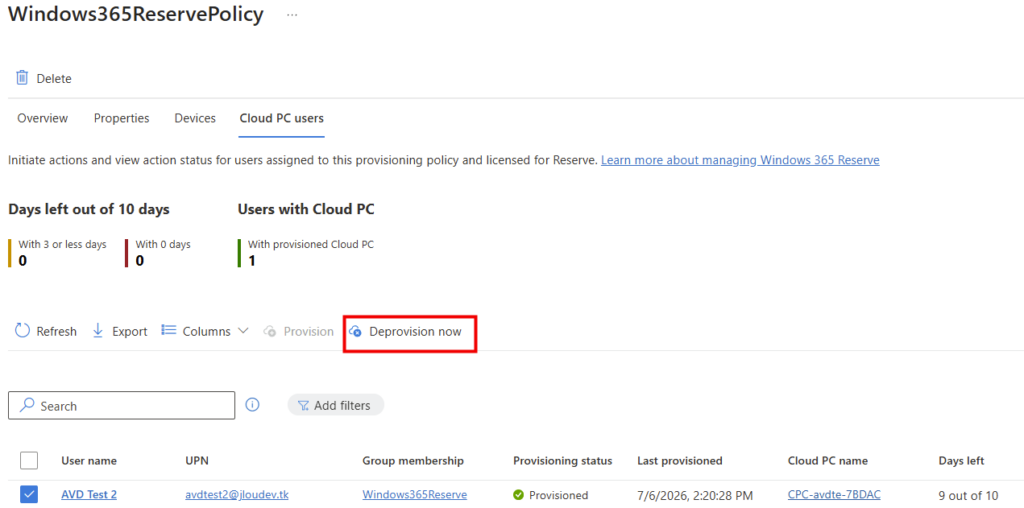Click the Refresh label text

[56, 332]
